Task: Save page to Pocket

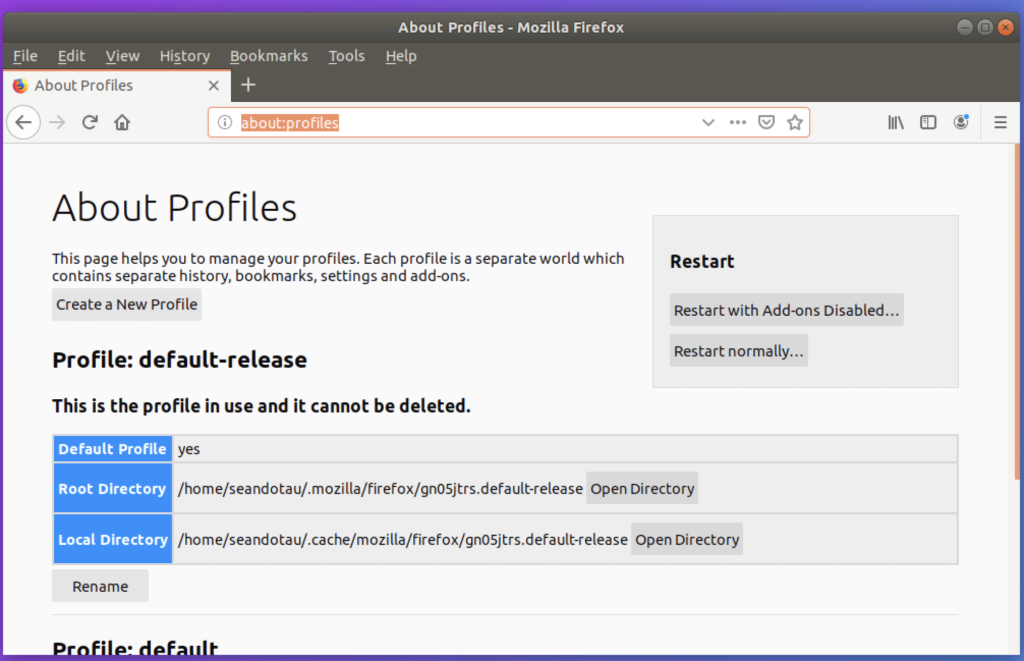Action: point(766,122)
